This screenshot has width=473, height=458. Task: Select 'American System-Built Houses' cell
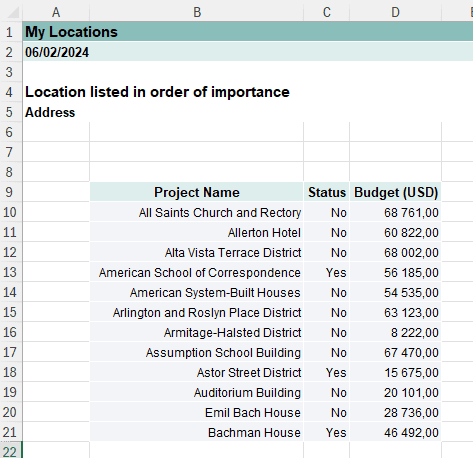click(x=197, y=292)
